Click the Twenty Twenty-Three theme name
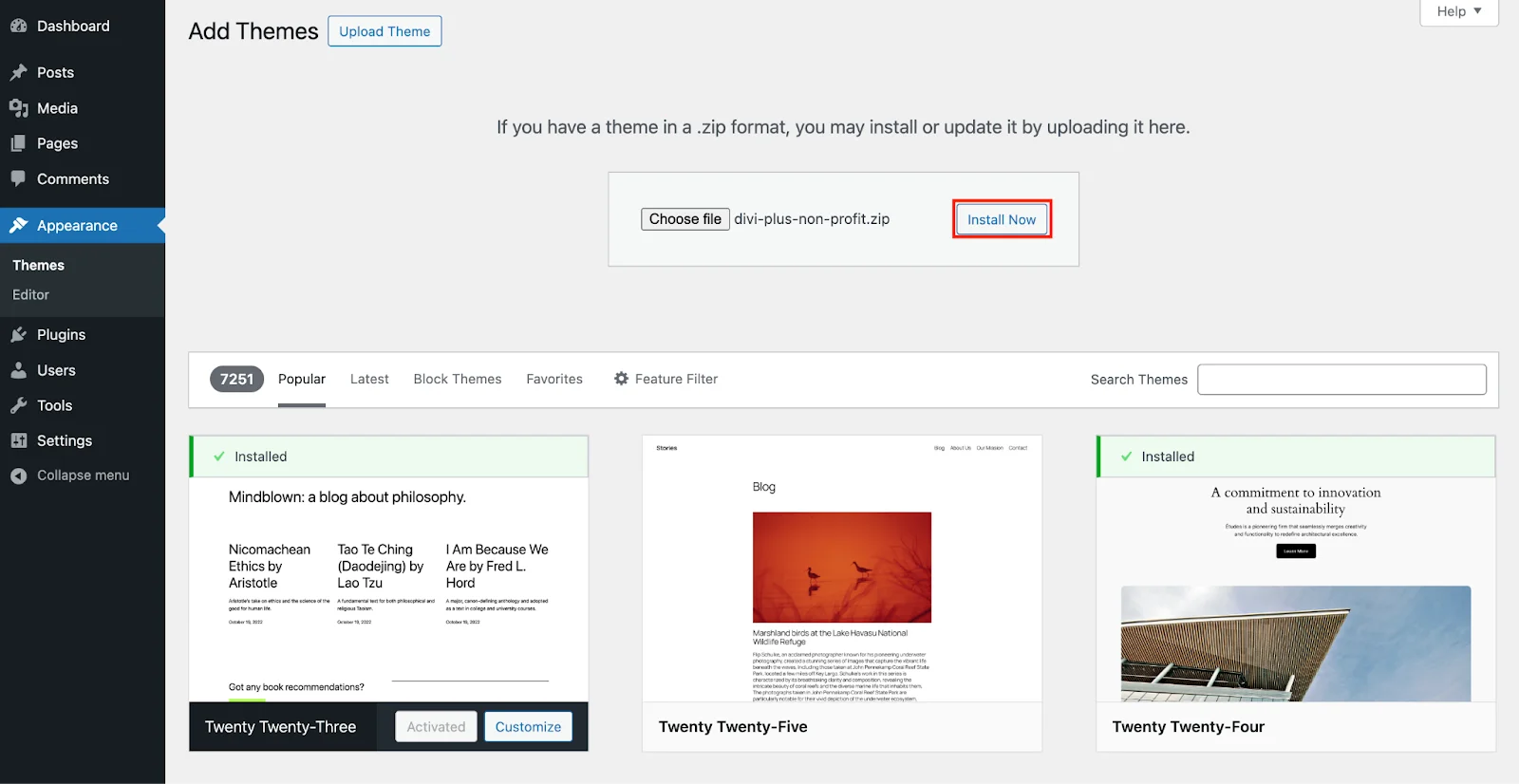 pyautogui.click(x=280, y=727)
